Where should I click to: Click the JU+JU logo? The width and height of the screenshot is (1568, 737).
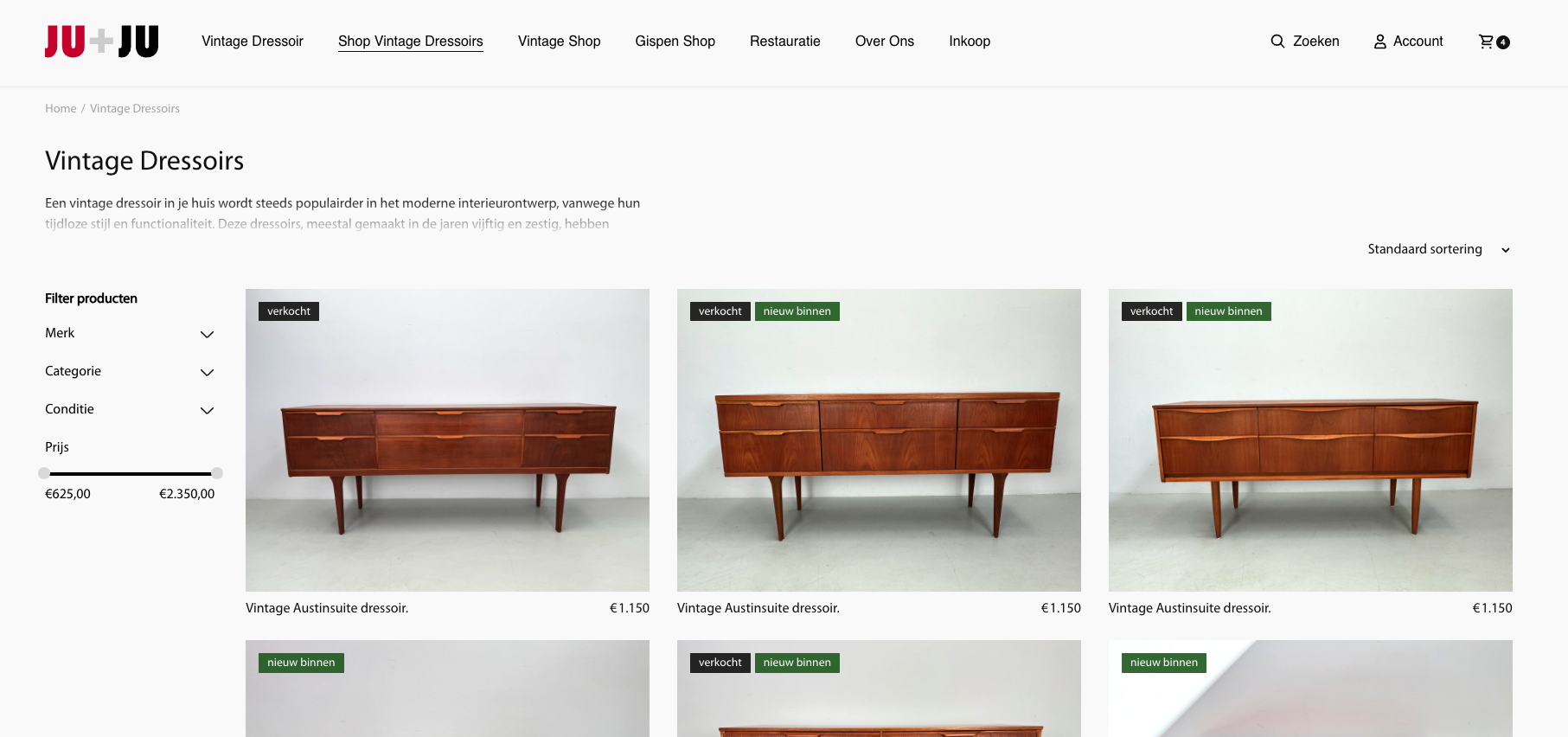101,42
